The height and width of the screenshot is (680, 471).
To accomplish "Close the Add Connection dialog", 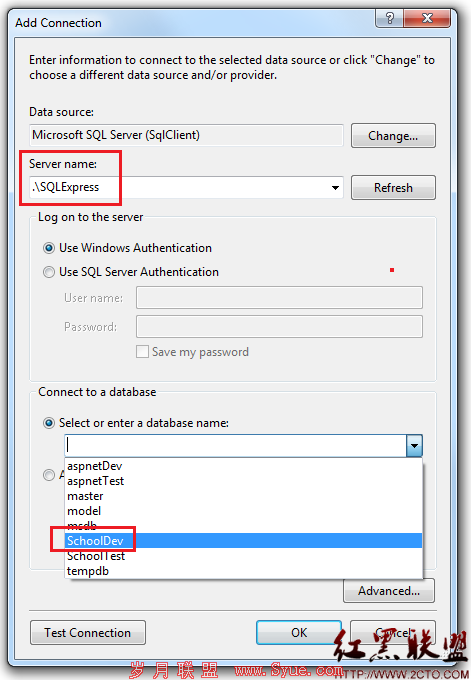I will pyautogui.click(x=427, y=18).
